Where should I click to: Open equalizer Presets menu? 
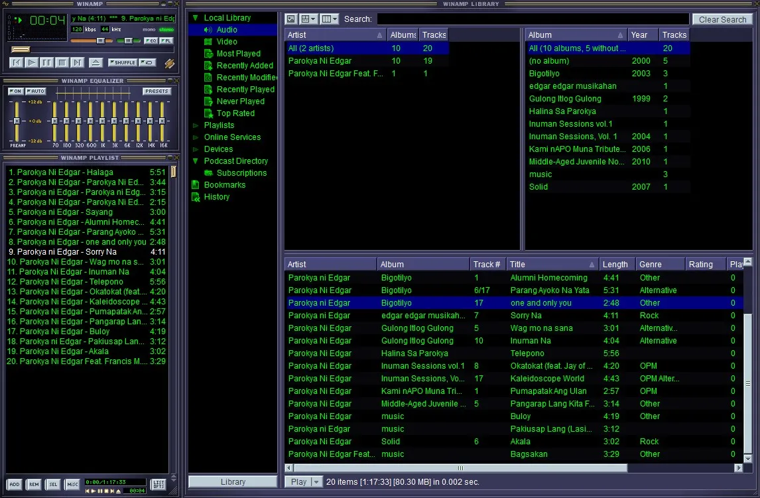click(x=157, y=91)
